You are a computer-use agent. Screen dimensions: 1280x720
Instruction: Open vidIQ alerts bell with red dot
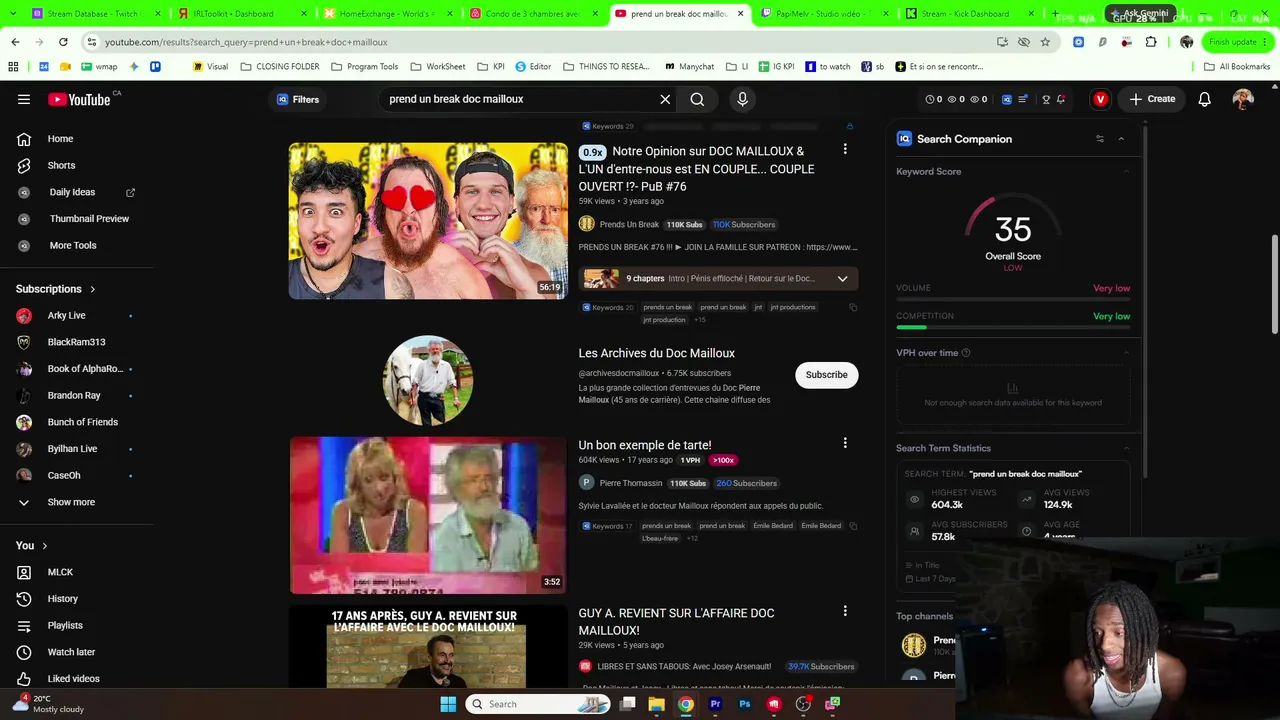click(1061, 99)
